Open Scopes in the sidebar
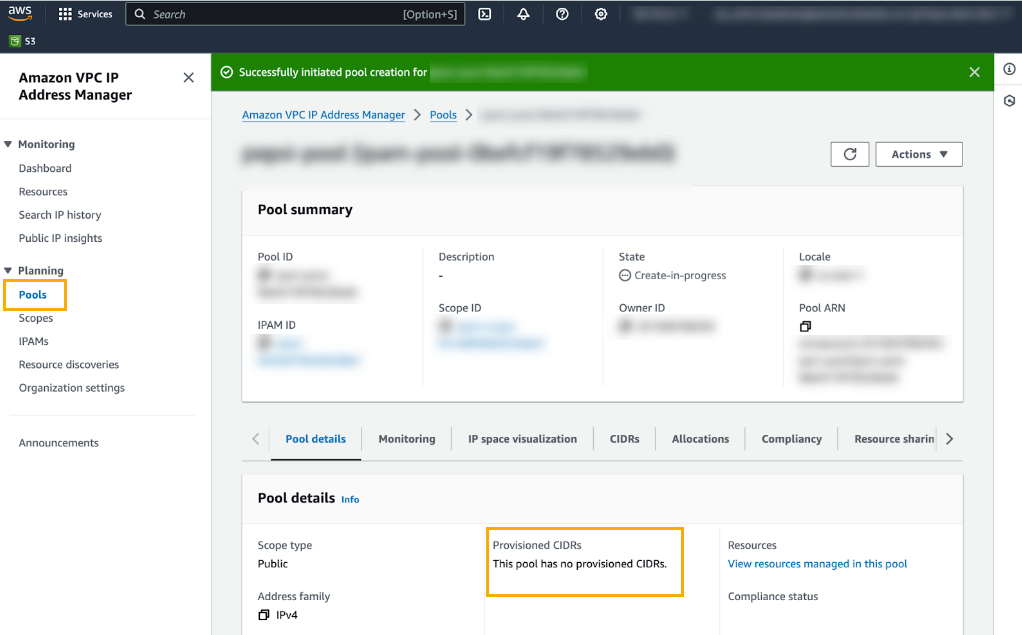 tap(36, 318)
